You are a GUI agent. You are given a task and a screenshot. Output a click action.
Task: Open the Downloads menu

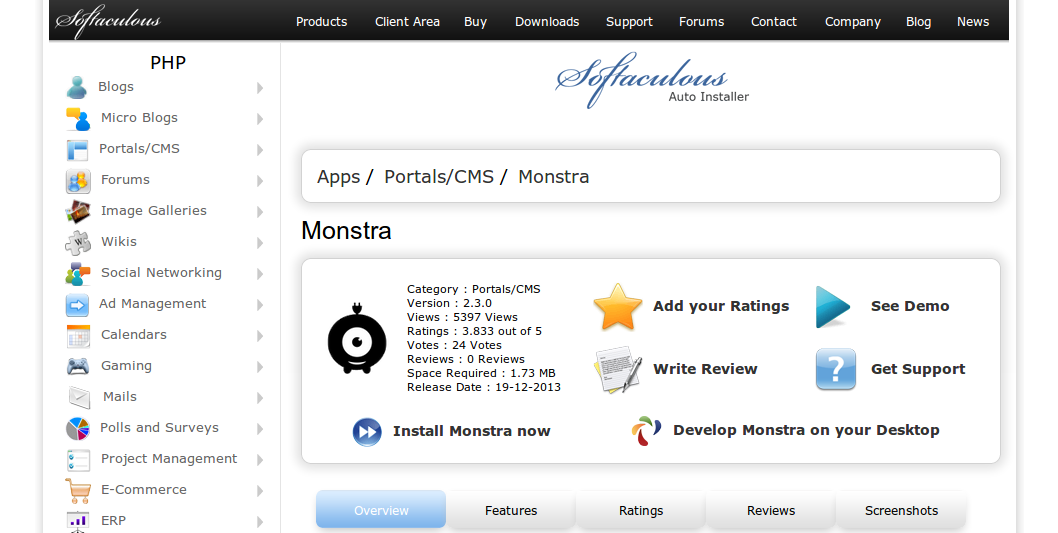pyautogui.click(x=547, y=22)
